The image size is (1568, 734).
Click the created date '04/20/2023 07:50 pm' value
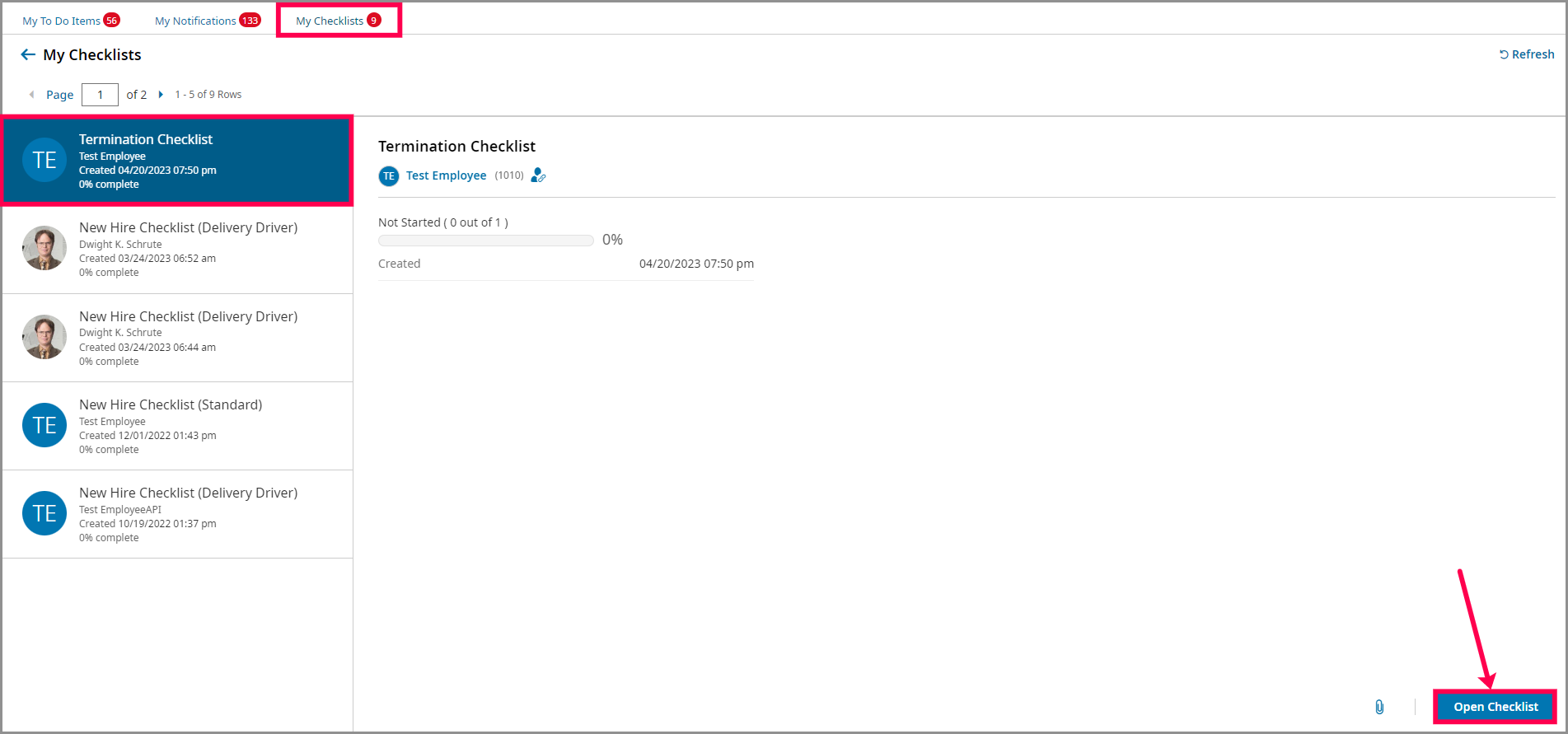(696, 264)
